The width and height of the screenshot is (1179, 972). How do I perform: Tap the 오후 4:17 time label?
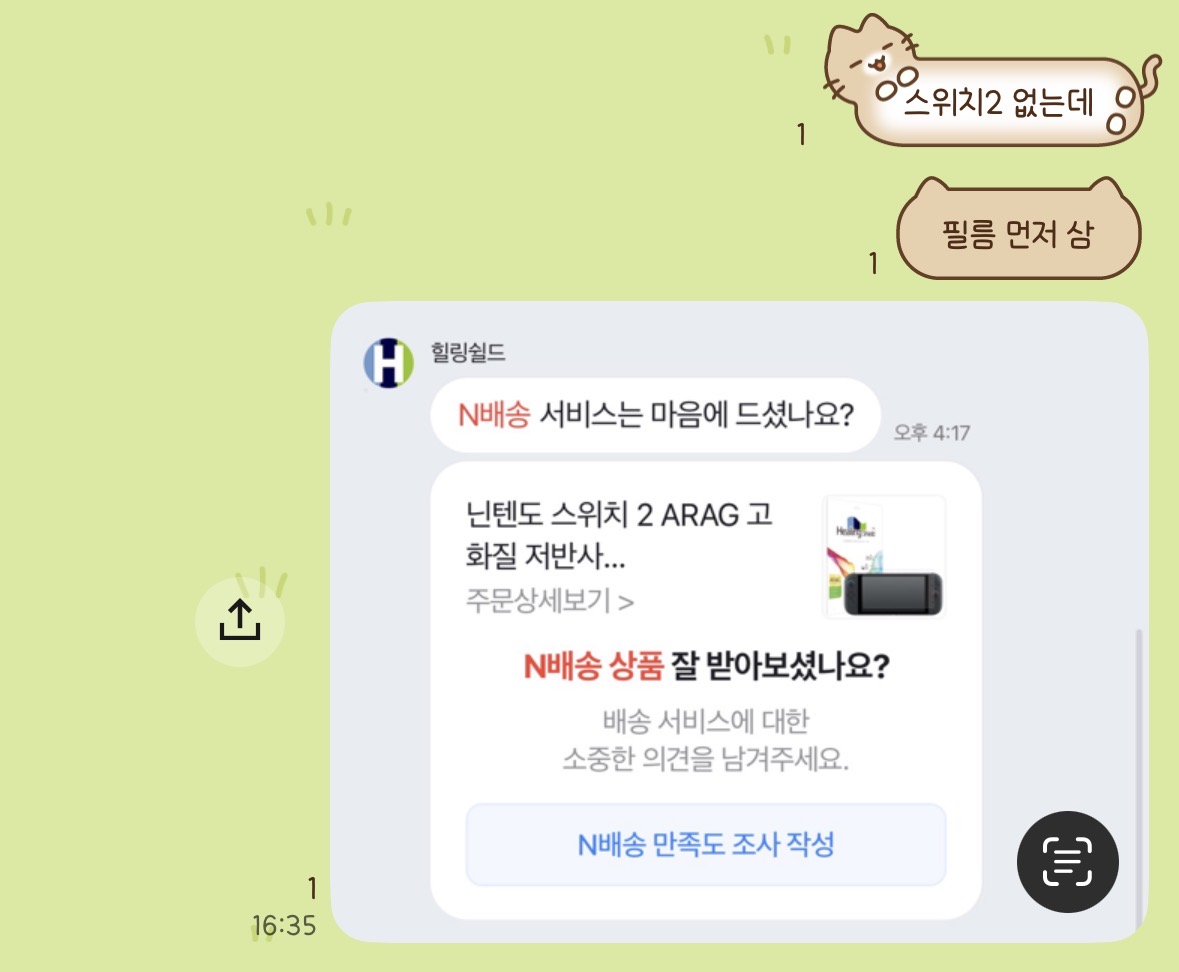(932, 432)
